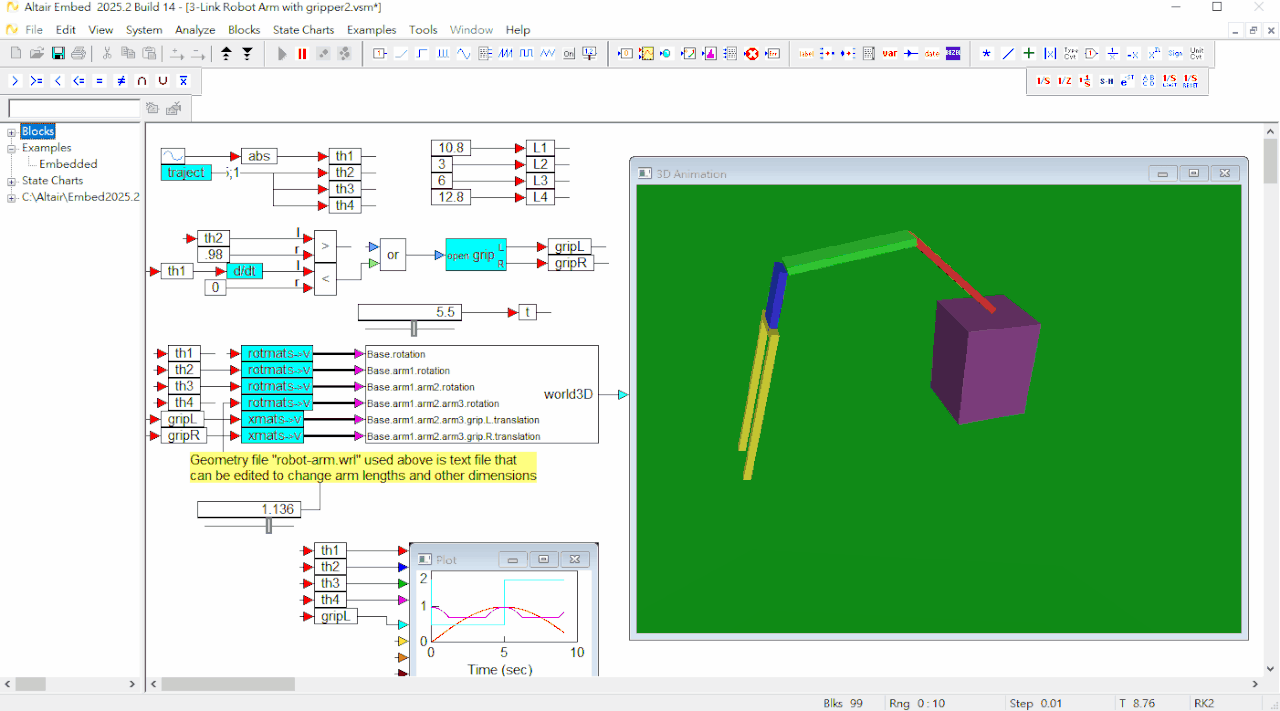1280x711 pixels.
Task: Select the or logic block
Action: click(x=393, y=255)
